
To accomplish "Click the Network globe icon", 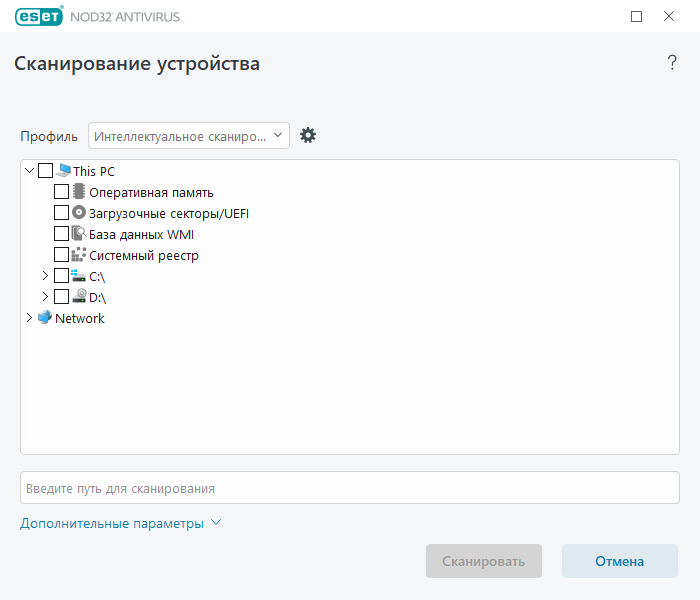I will point(45,317).
